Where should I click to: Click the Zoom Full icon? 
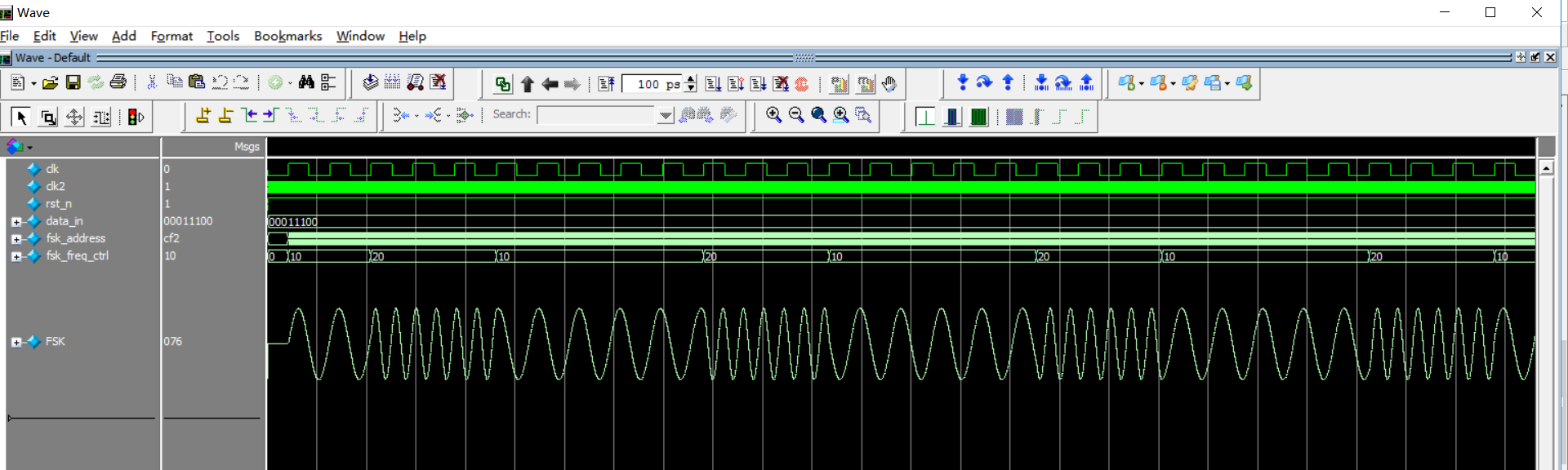818,115
